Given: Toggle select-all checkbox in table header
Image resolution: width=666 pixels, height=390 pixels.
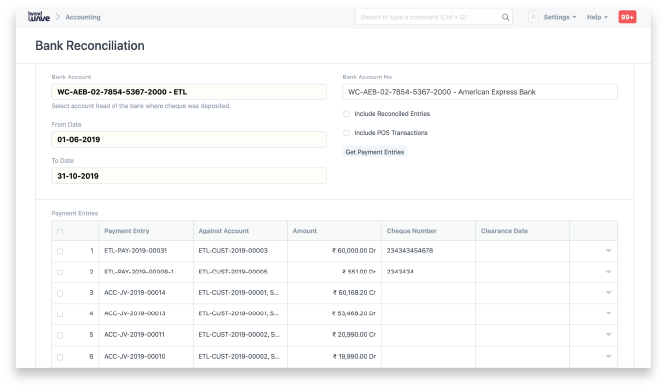Looking at the screenshot, I should coord(60,232).
